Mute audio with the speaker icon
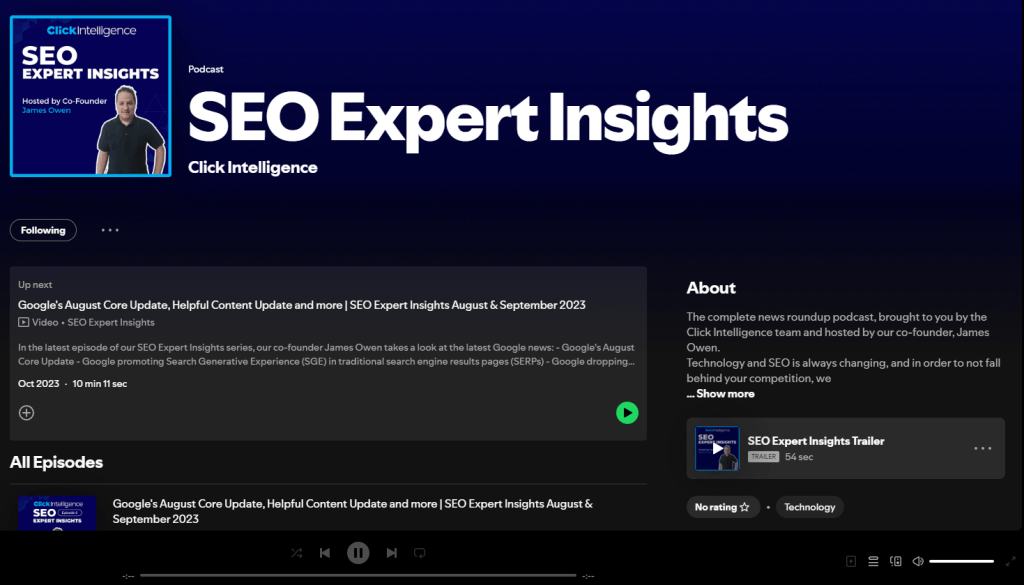Viewport: 1024px width, 585px height. [x=918, y=561]
